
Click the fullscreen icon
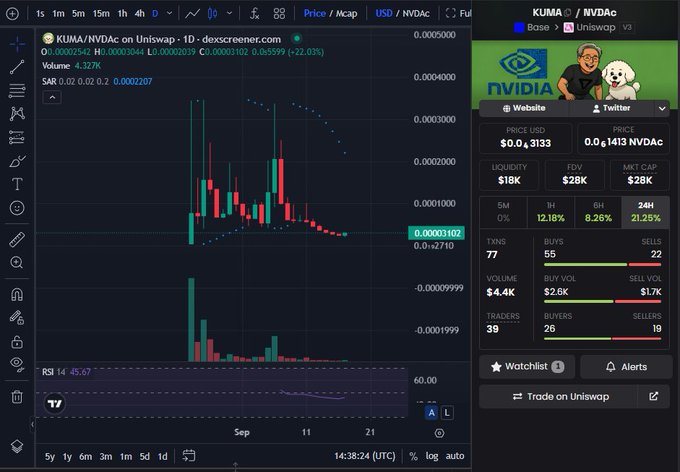point(451,13)
